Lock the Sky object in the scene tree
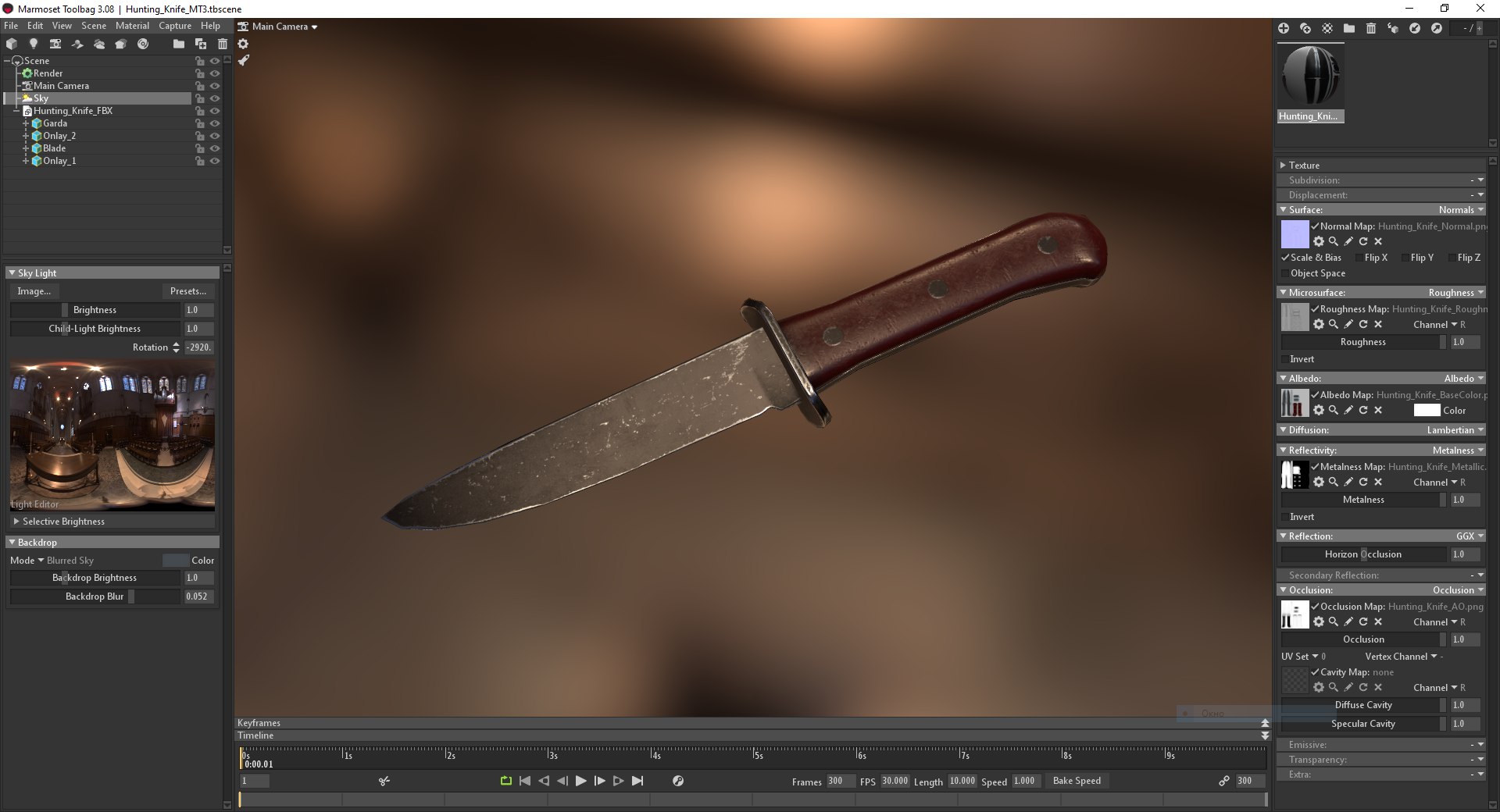The height and width of the screenshot is (812, 1500). point(200,98)
